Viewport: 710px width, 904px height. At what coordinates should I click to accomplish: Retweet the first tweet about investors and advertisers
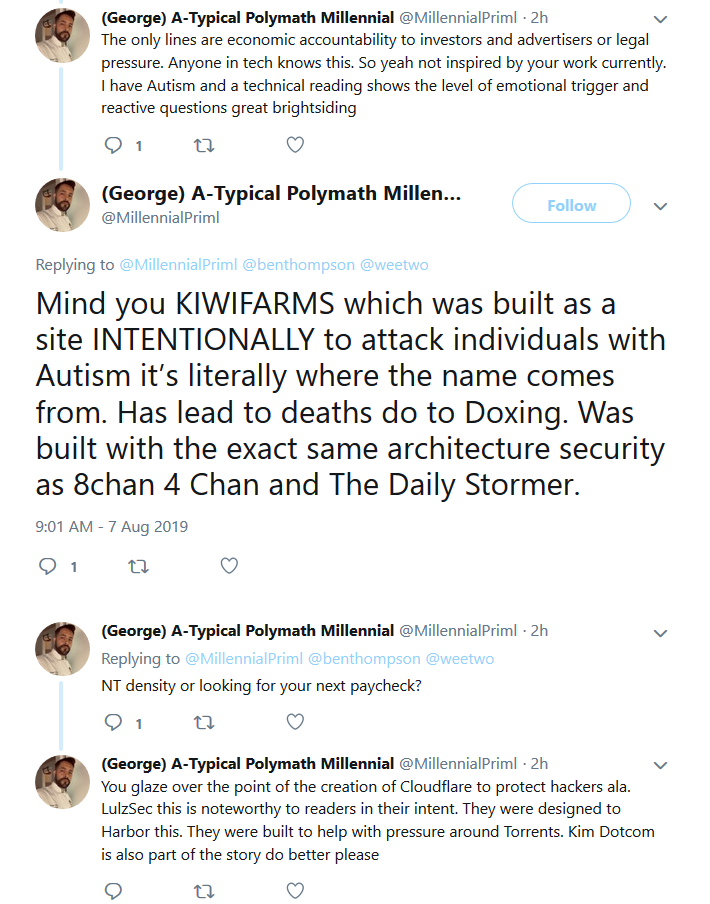pos(204,145)
